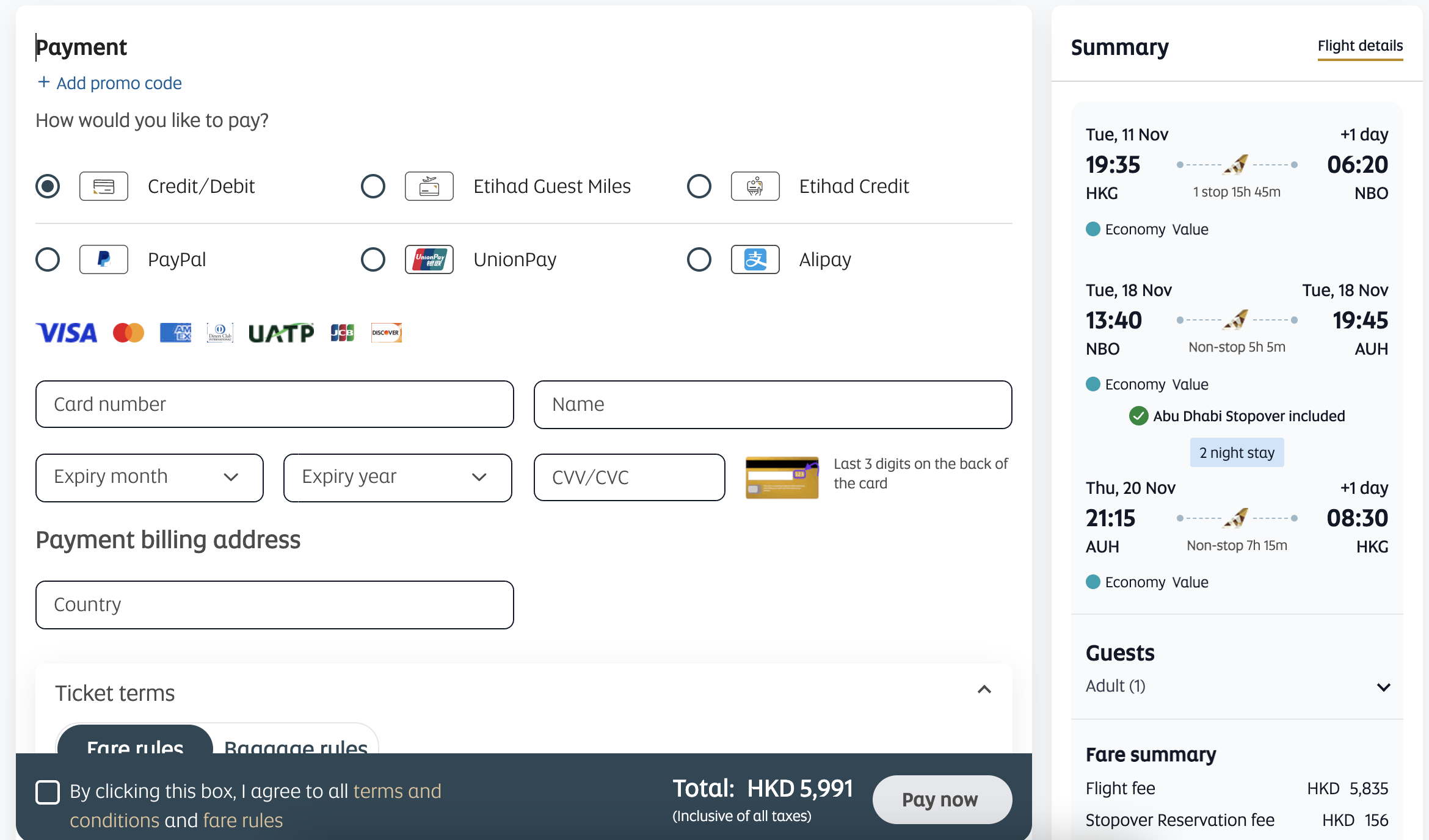Click the 'Abu Dhabi Stopover included' text
1429x840 pixels.
click(1249, 416)
